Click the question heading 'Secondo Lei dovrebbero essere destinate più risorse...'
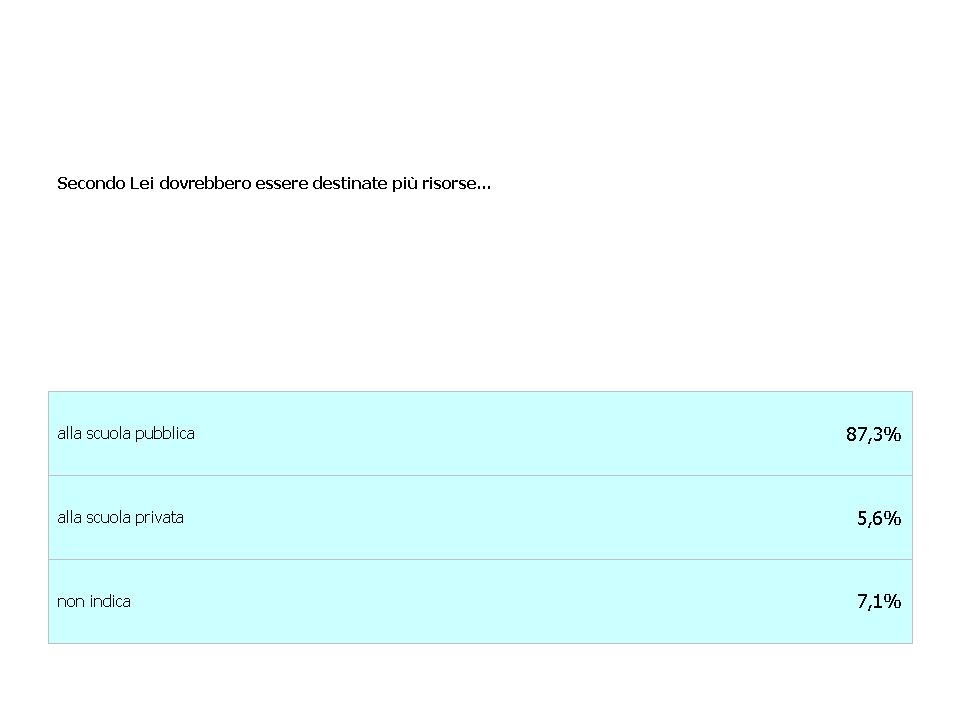Image resolution: width=960 pixels, height=720 pixels. click(274, 183)
